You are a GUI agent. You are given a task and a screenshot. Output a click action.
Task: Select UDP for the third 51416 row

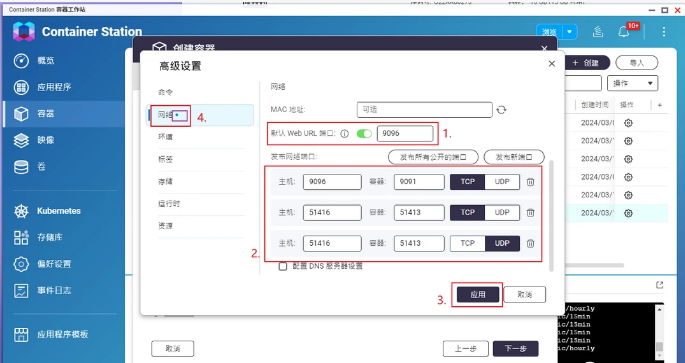point(502,243)
